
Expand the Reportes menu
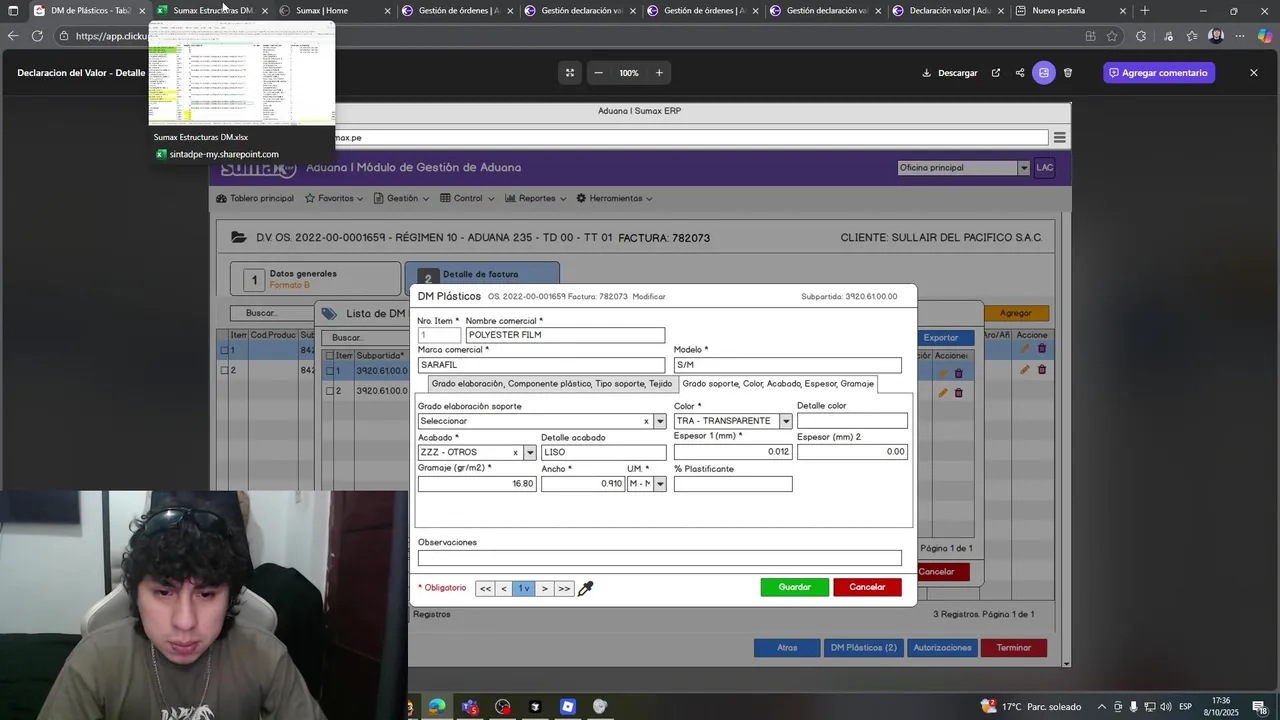tap(536, 198)
